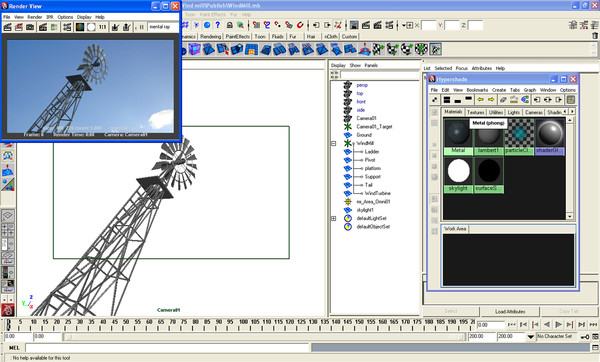Click the Y coordinate input field
The image size is (600, 362).
(x=452, y=26)
